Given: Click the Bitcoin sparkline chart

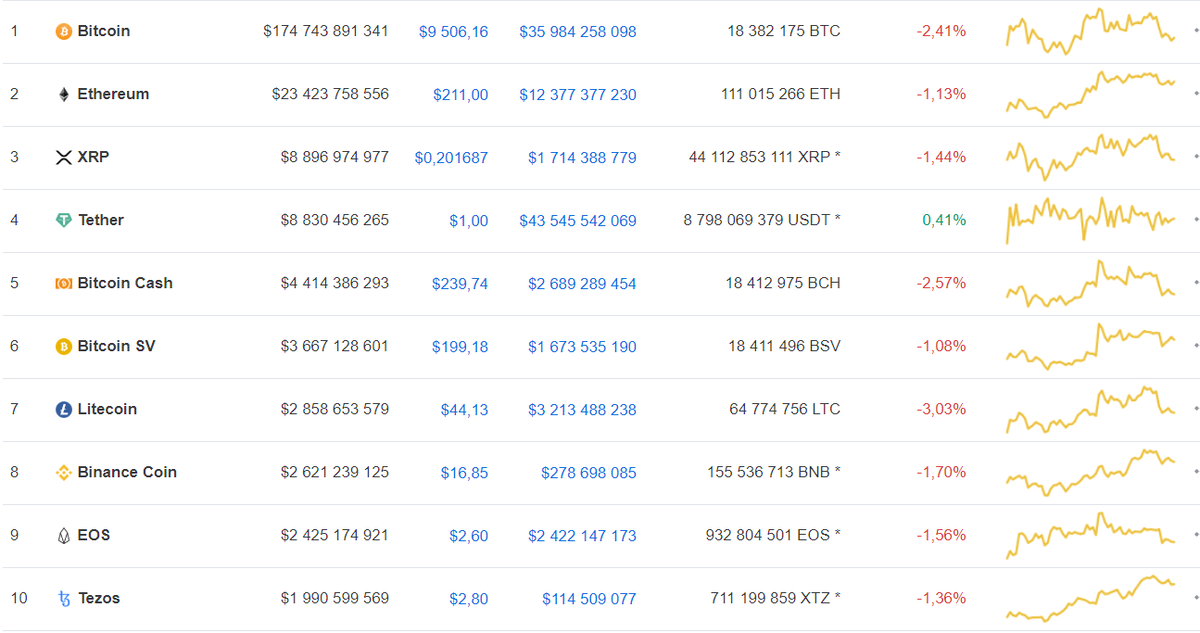Looking at the screenshot, I should pos(1090,31).
